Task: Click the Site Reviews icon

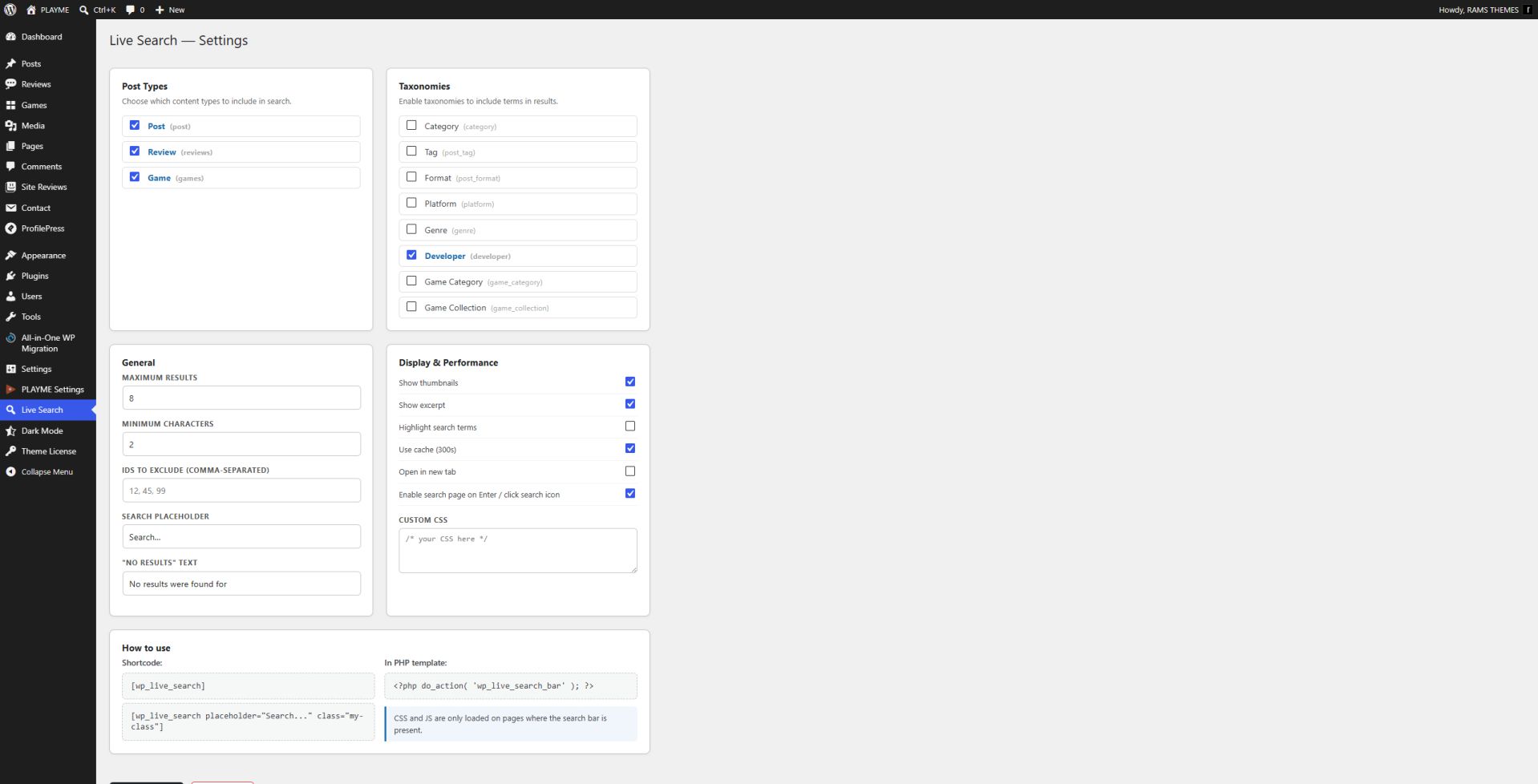Action: pos(10,187)
